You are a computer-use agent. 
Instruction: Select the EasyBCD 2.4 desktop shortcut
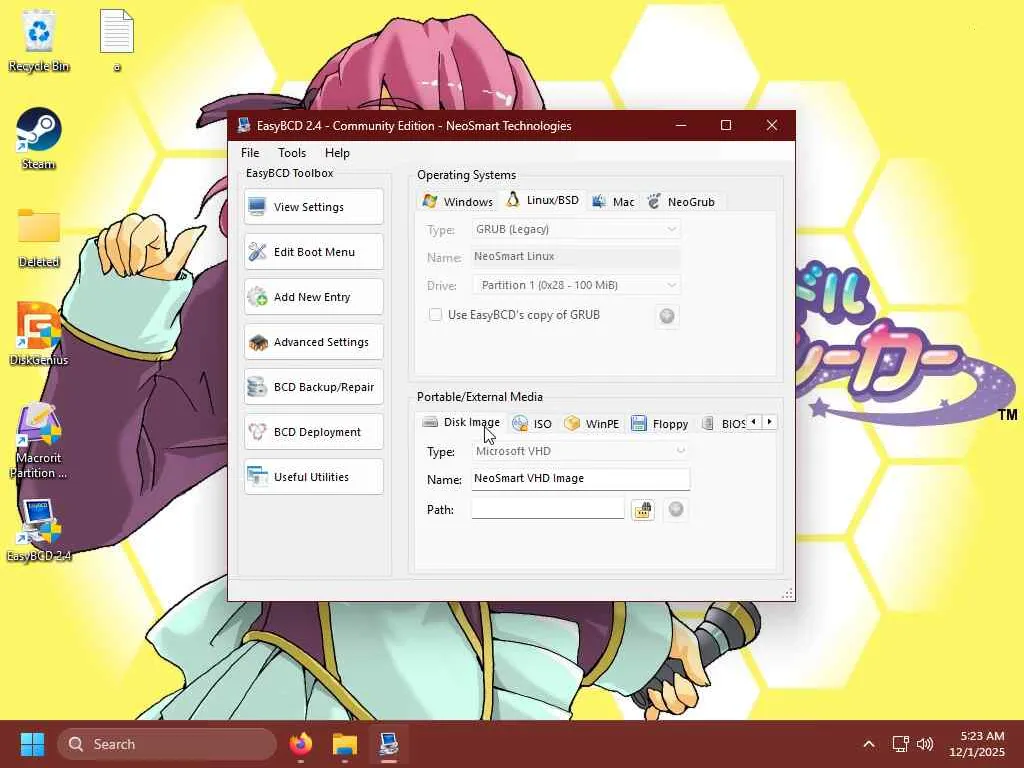39,530
